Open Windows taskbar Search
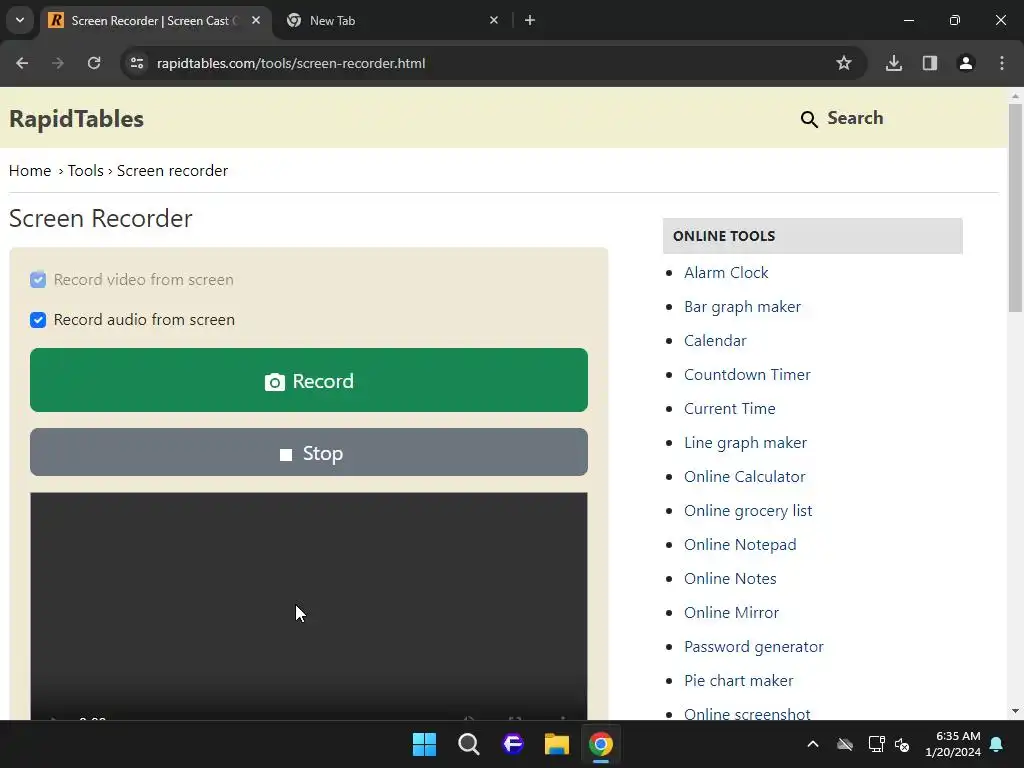Image resolution: width=1024 pixels, height=768 pixels. pos(468,744)
